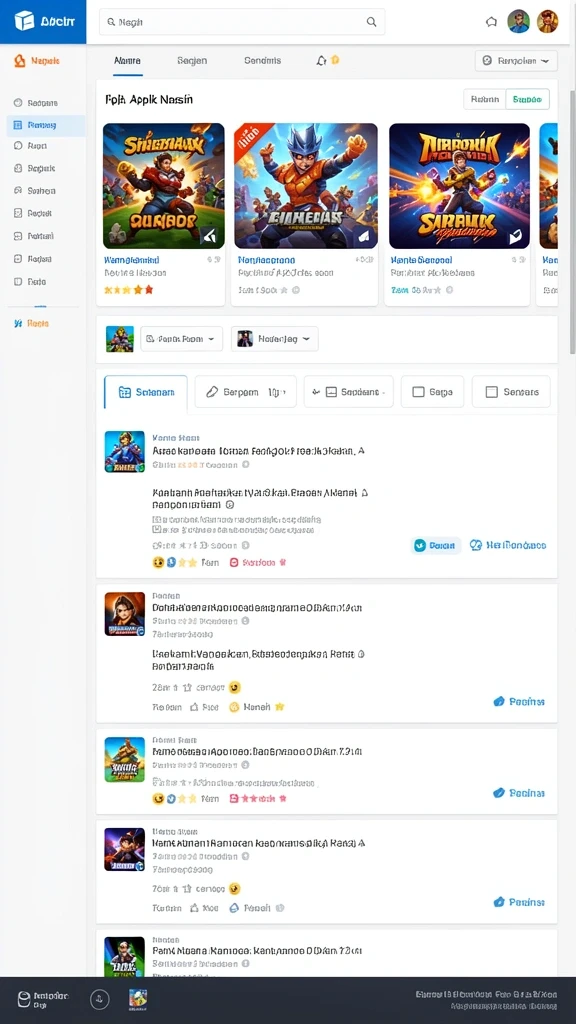Click the corner badge on the first game artwork
The width and height of the screenshot is (576, 1024).
[x=212, y=236]
